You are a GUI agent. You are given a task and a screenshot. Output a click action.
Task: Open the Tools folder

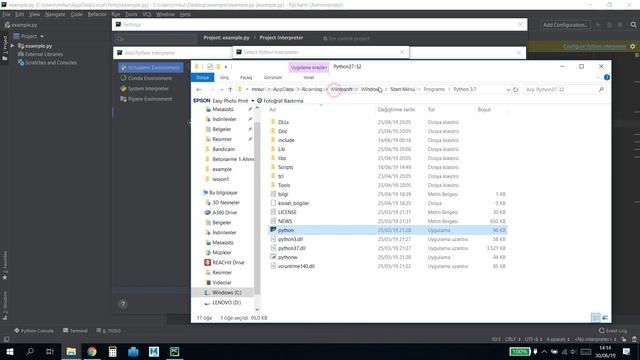coord(284,185)
